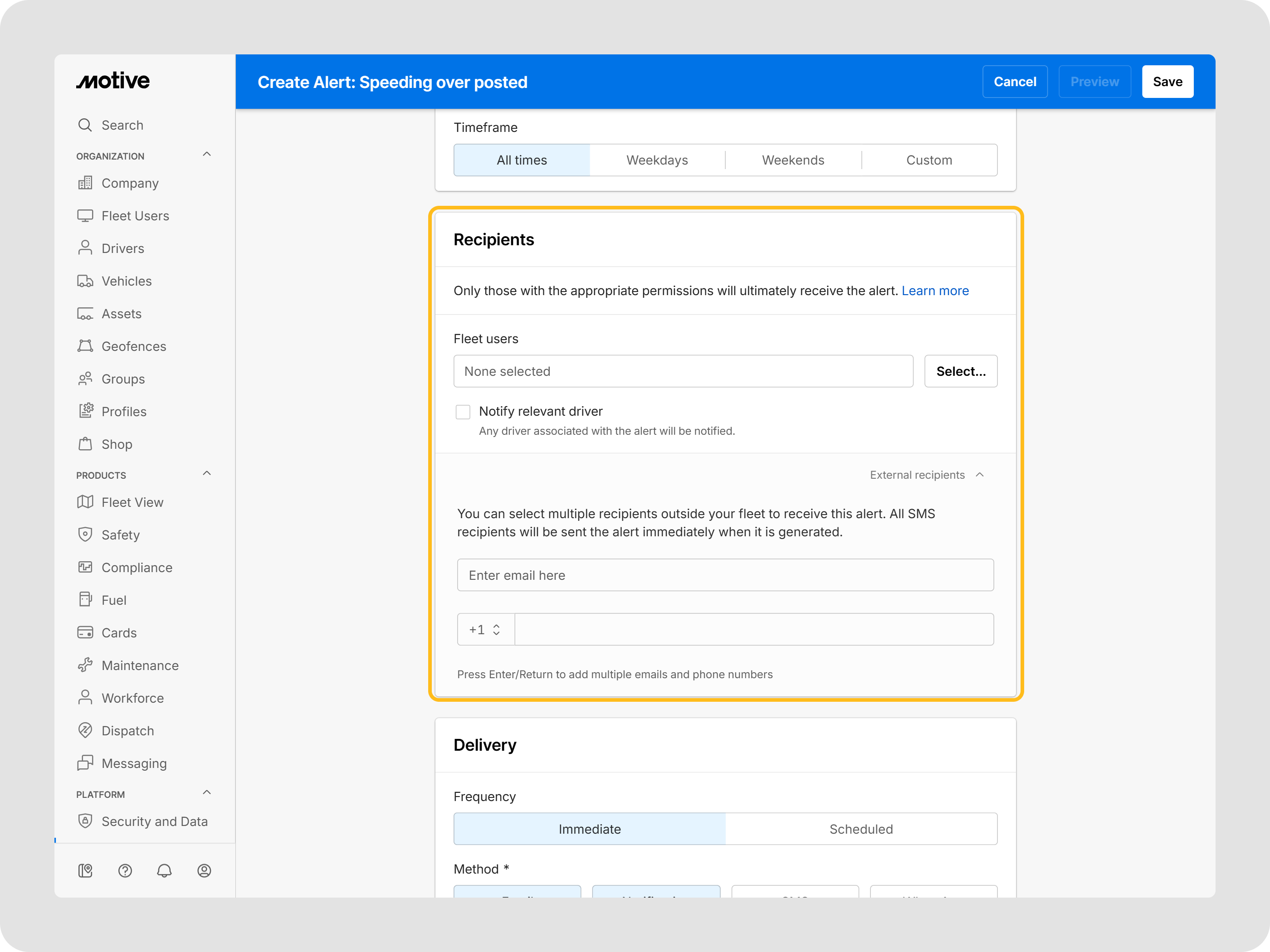Image resolution: width=1270 pixels, height=952 pixels.
Task: Collapse the Organization sidebar section
Action: click(x=207, y=155)
